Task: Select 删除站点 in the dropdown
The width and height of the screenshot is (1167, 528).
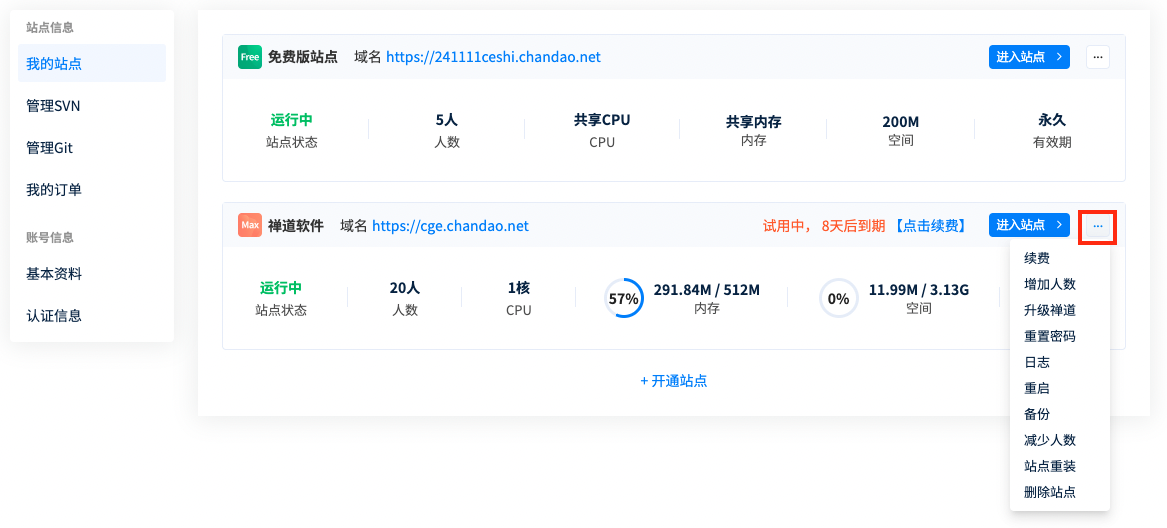Action: pyautogui.click(x=1049, y=492)
